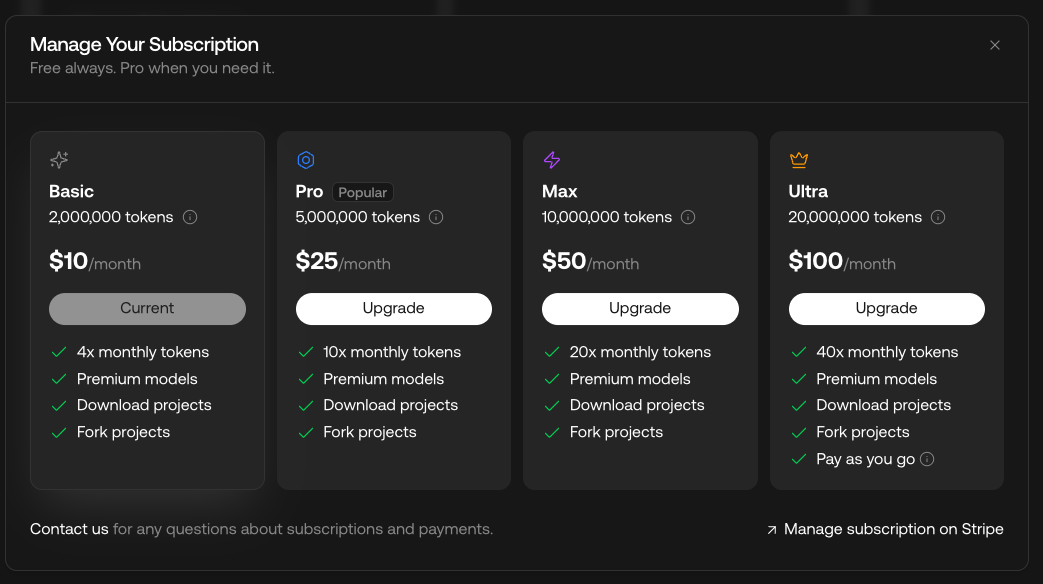The width and height of the screenshot is (1043, 584).
Task: Upgrade to the Pro plan
Action: [x=393, y=308]
